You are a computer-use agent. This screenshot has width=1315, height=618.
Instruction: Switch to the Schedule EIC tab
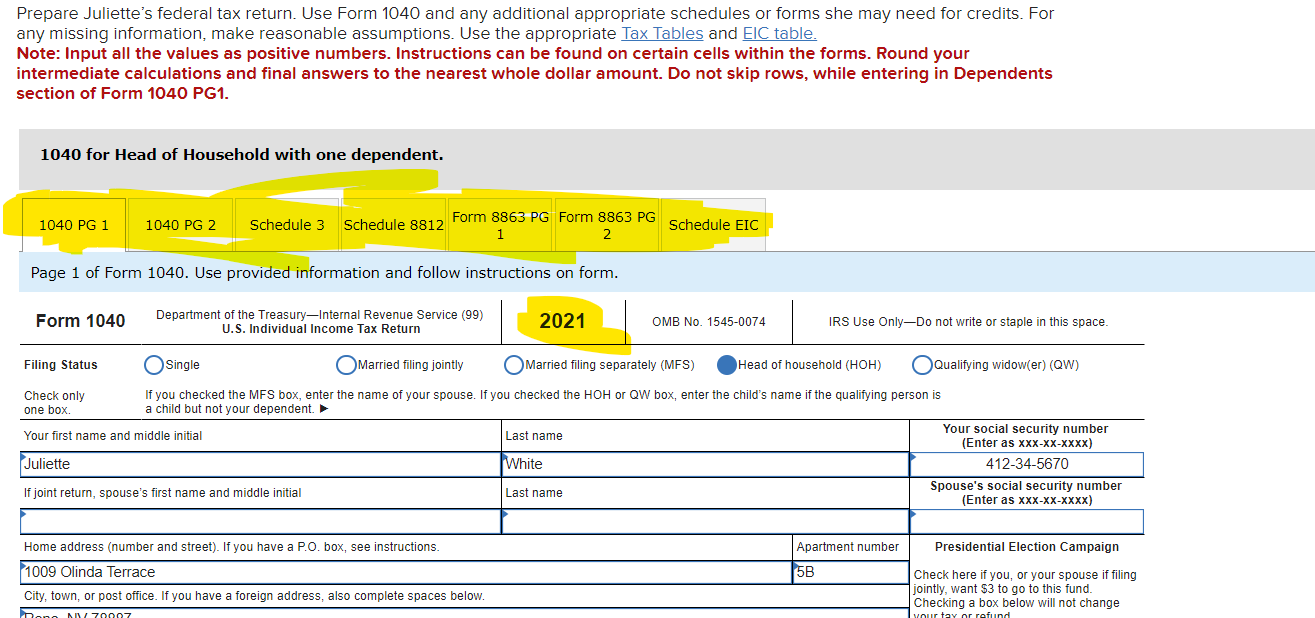pyautogui.click(x=714, y=224)
